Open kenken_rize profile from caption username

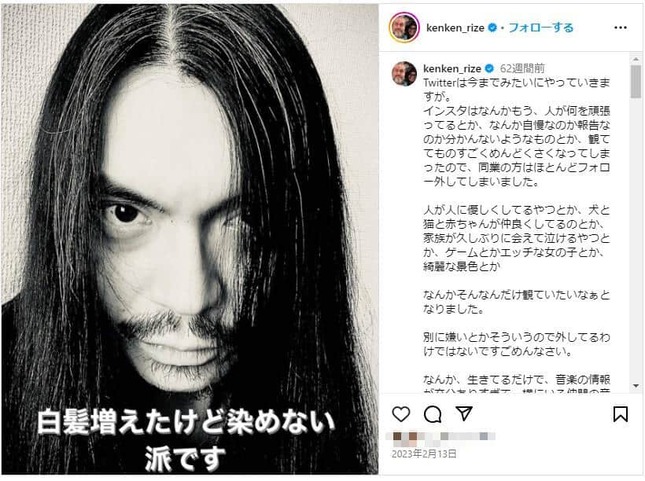pos(452,68)
